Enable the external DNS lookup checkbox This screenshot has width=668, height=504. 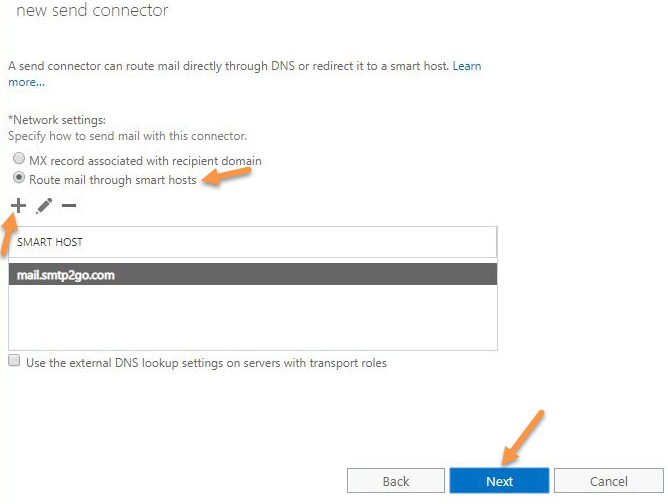(x=14, y=360)
